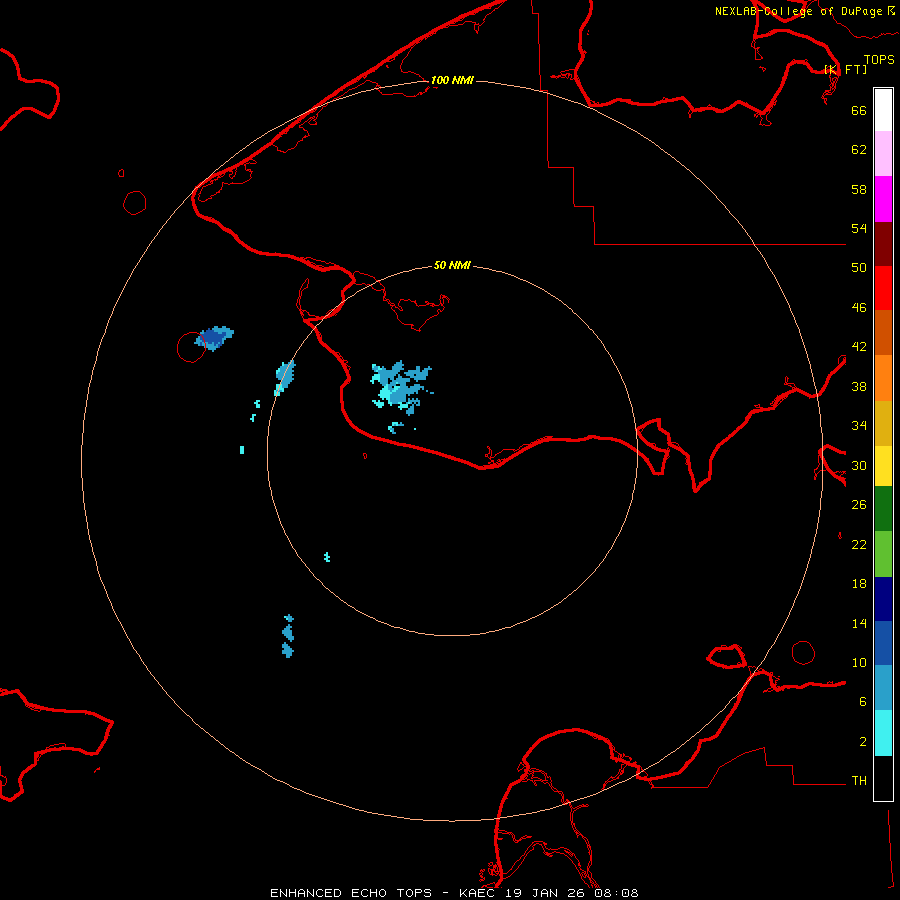Image resolution: width=900 pixels, height=900 pixels.
Task: Click the 50 NMI range ring label
Action: [x=452, y=265]
